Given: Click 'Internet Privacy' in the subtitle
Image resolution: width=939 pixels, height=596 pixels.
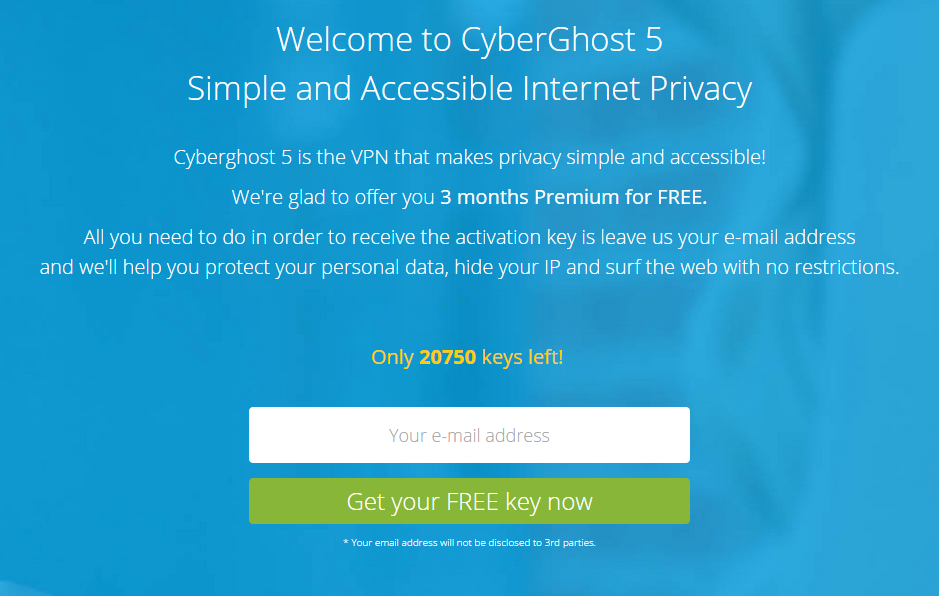Looking at the screenshot, I should pos(637,90).
